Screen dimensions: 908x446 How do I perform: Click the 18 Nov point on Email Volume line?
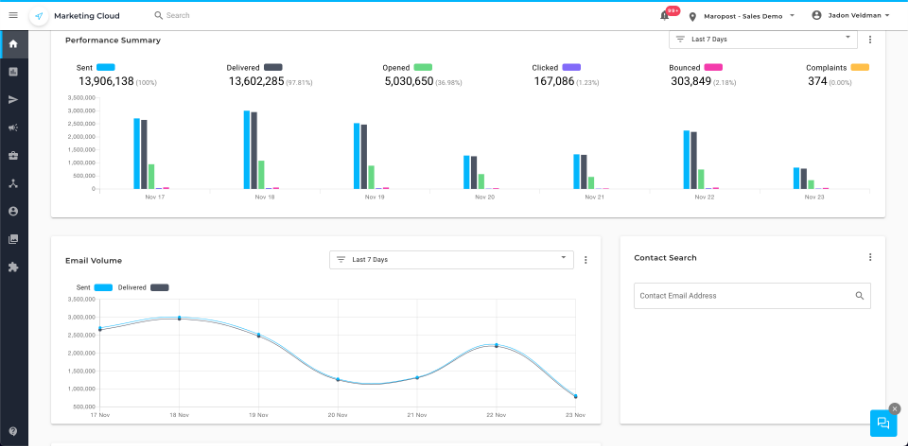pyautogui.click(x=179, y=317)
